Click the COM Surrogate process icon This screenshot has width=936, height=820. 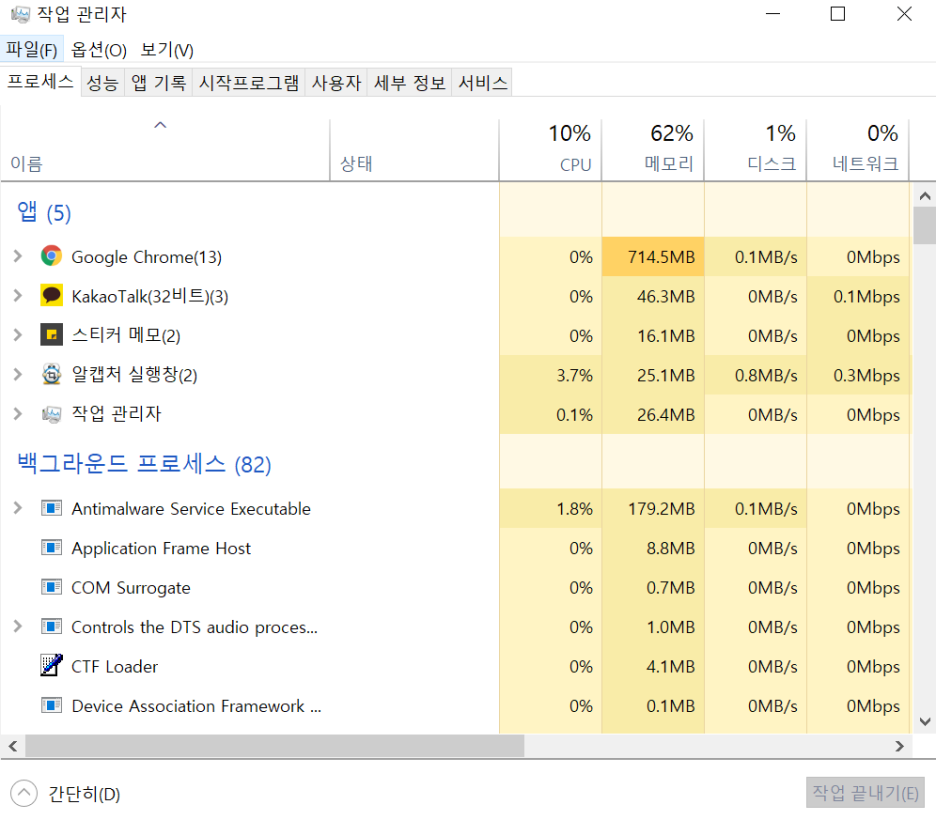pyautogui.click(x=51, y=587)
